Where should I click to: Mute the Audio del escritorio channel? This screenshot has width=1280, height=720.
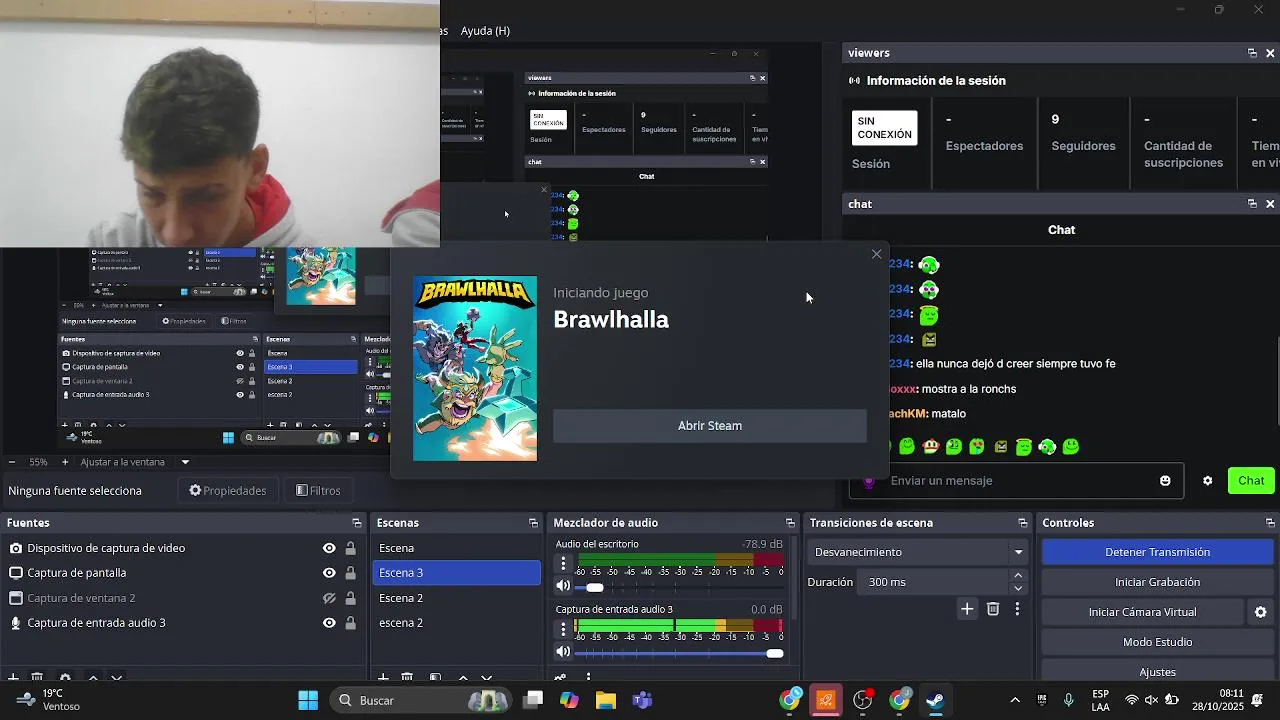coord(563,587)
